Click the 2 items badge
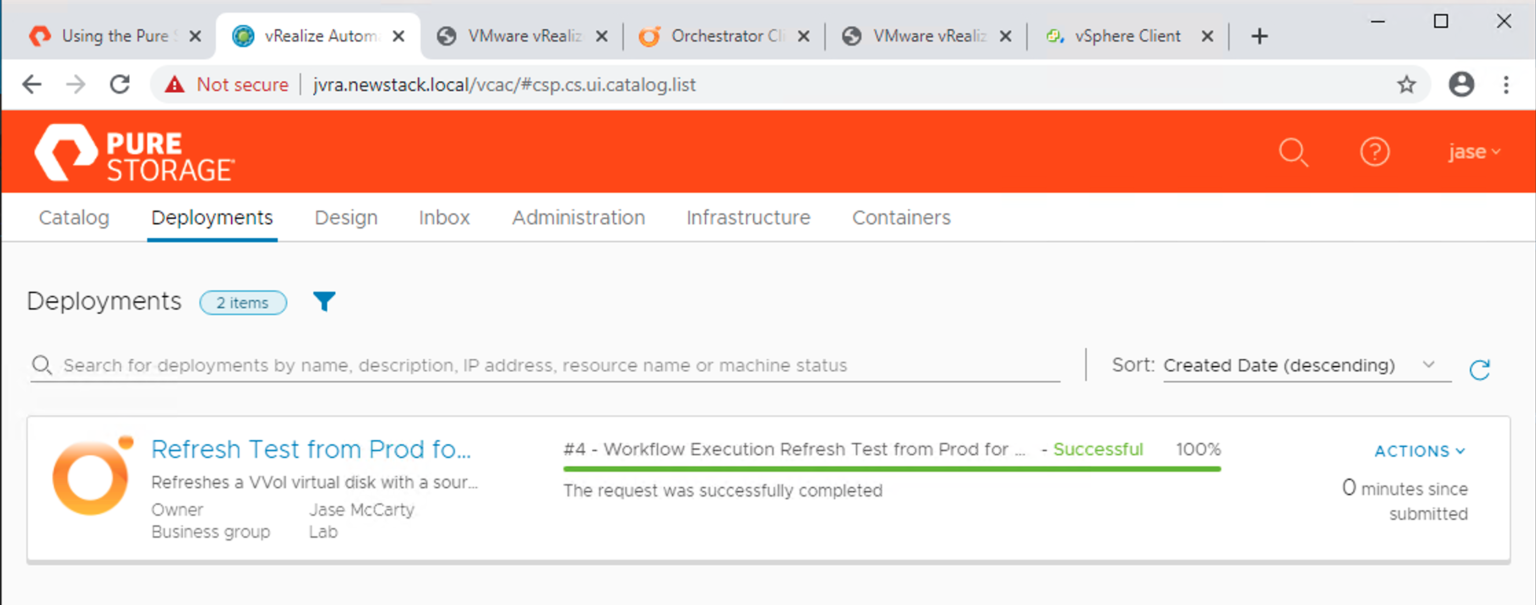This screenshot has width=1536, height=605. [243, 303]
